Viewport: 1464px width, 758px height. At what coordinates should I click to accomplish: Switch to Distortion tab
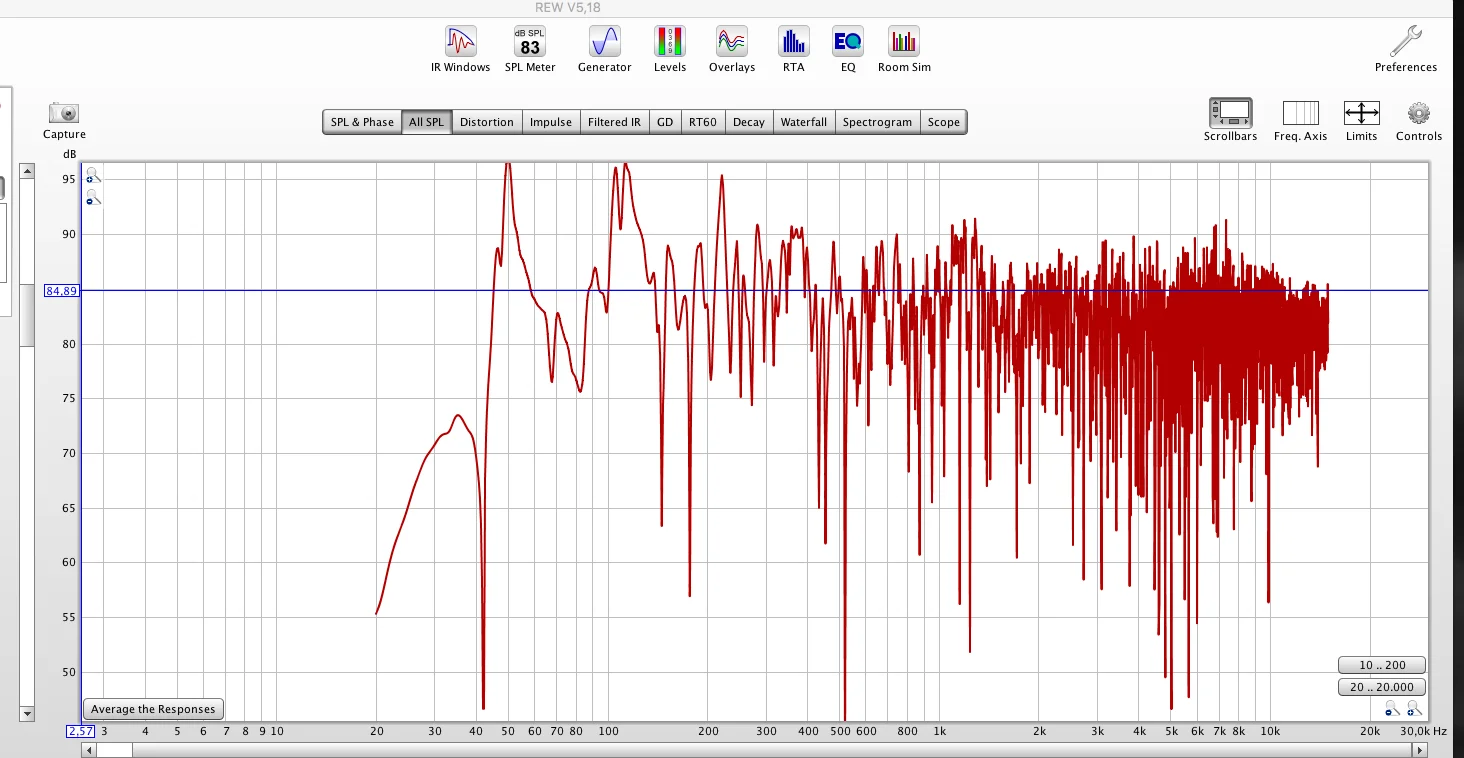pyautogui.click(x=487, y=122)
